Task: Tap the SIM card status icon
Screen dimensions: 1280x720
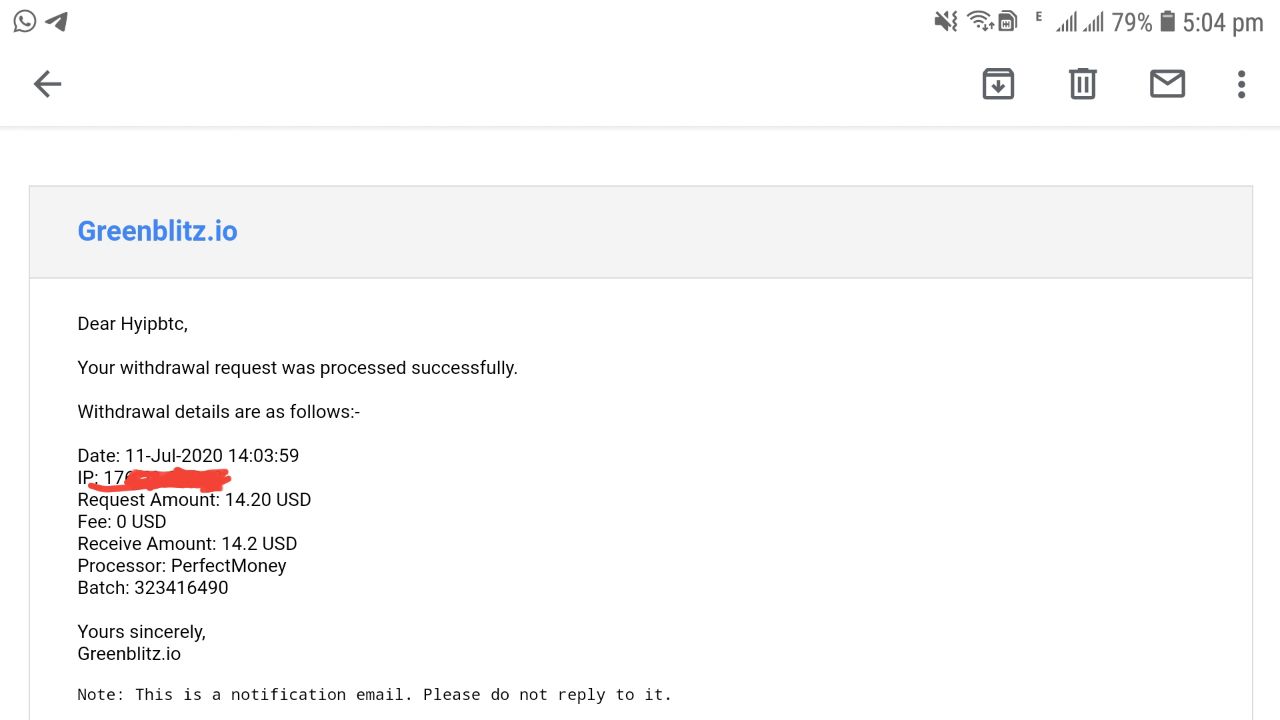Action: coord(1008,21)
